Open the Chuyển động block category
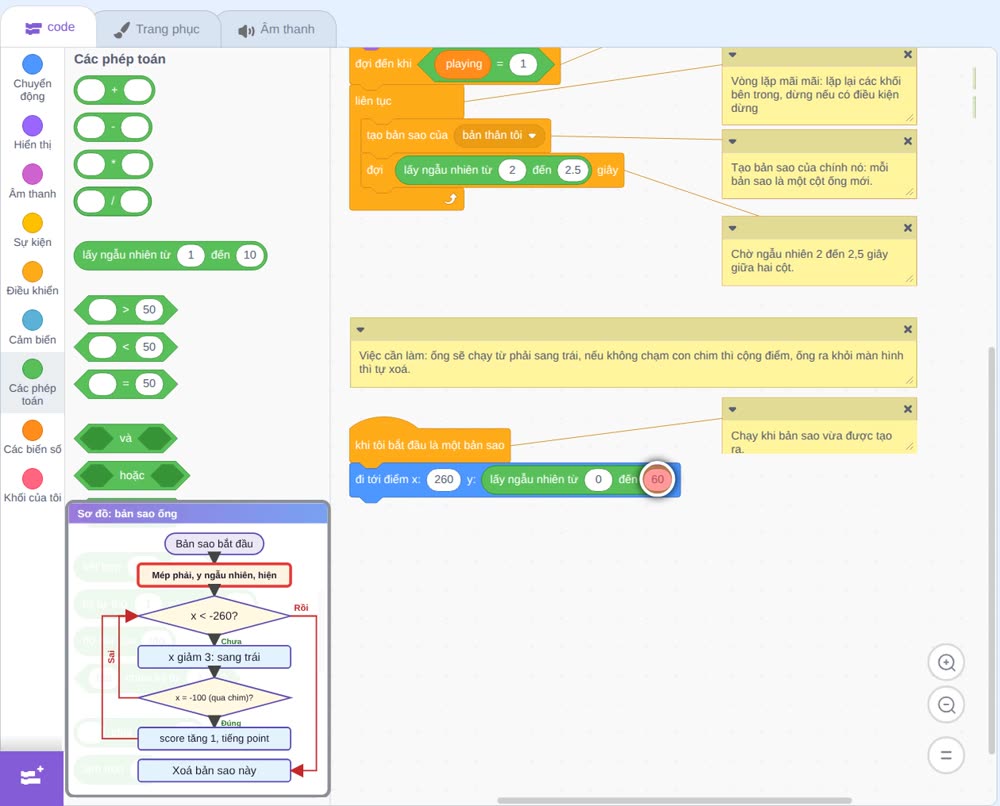 32,78
